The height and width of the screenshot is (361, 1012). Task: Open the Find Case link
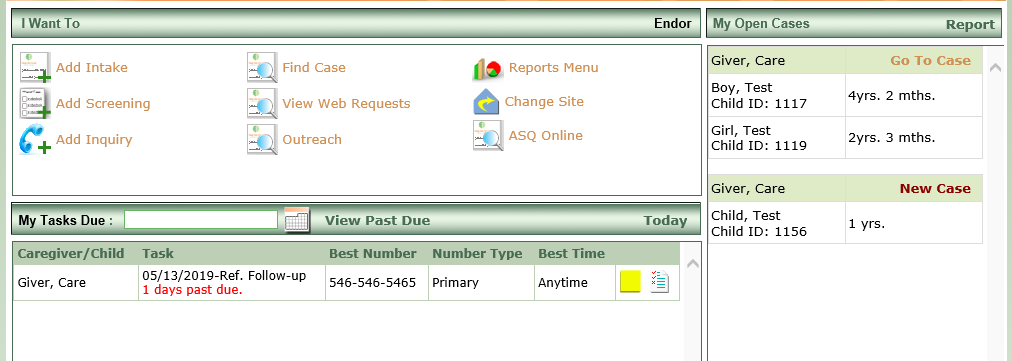314,68
